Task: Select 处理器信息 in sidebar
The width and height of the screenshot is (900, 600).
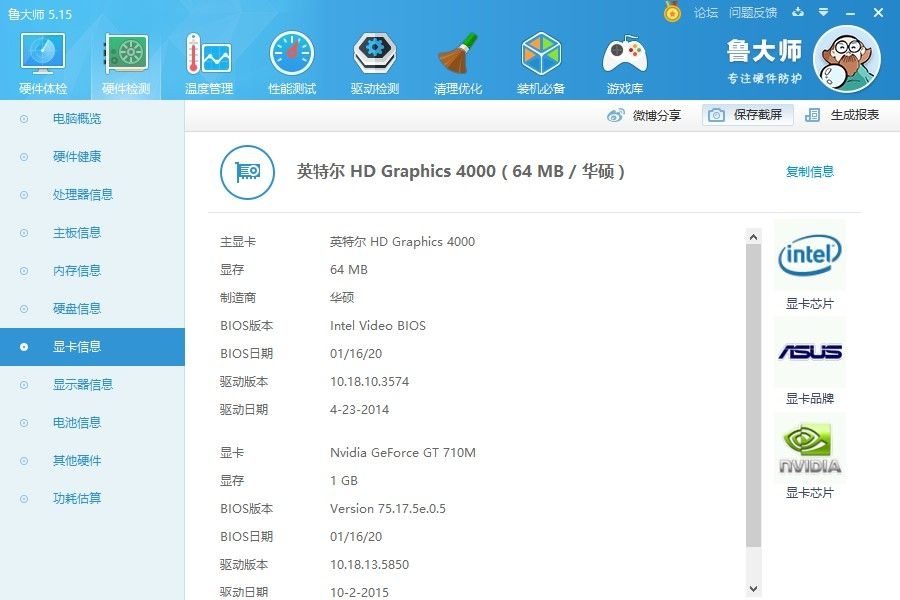Action: click(x=92, y=195)
